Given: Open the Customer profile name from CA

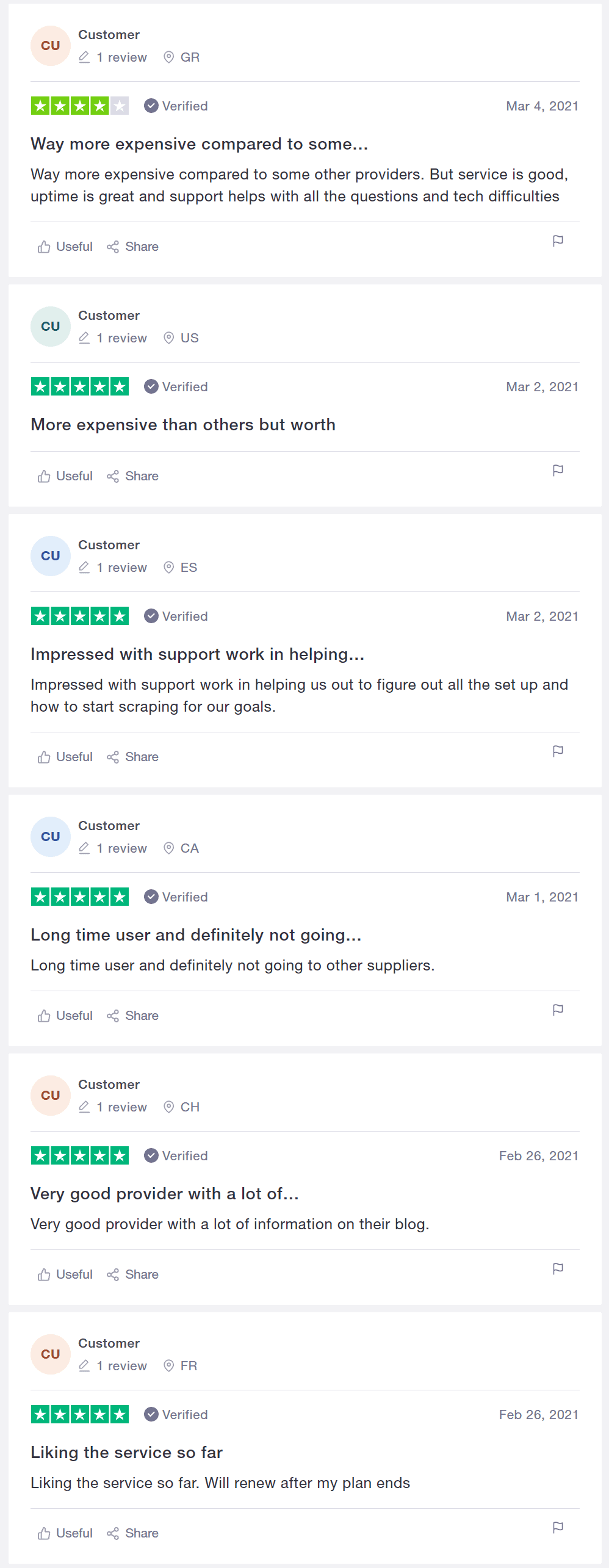Looking at the screenshot, I should tap(109, 826).
